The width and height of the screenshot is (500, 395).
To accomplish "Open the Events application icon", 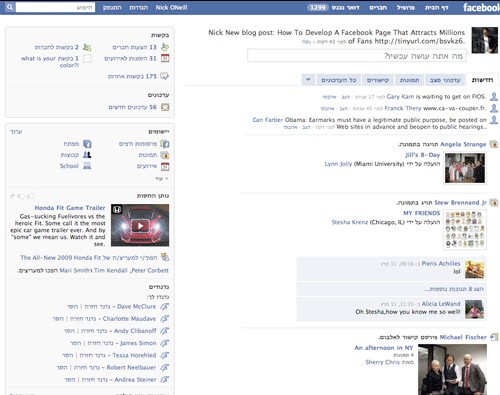I will point(165,166).
